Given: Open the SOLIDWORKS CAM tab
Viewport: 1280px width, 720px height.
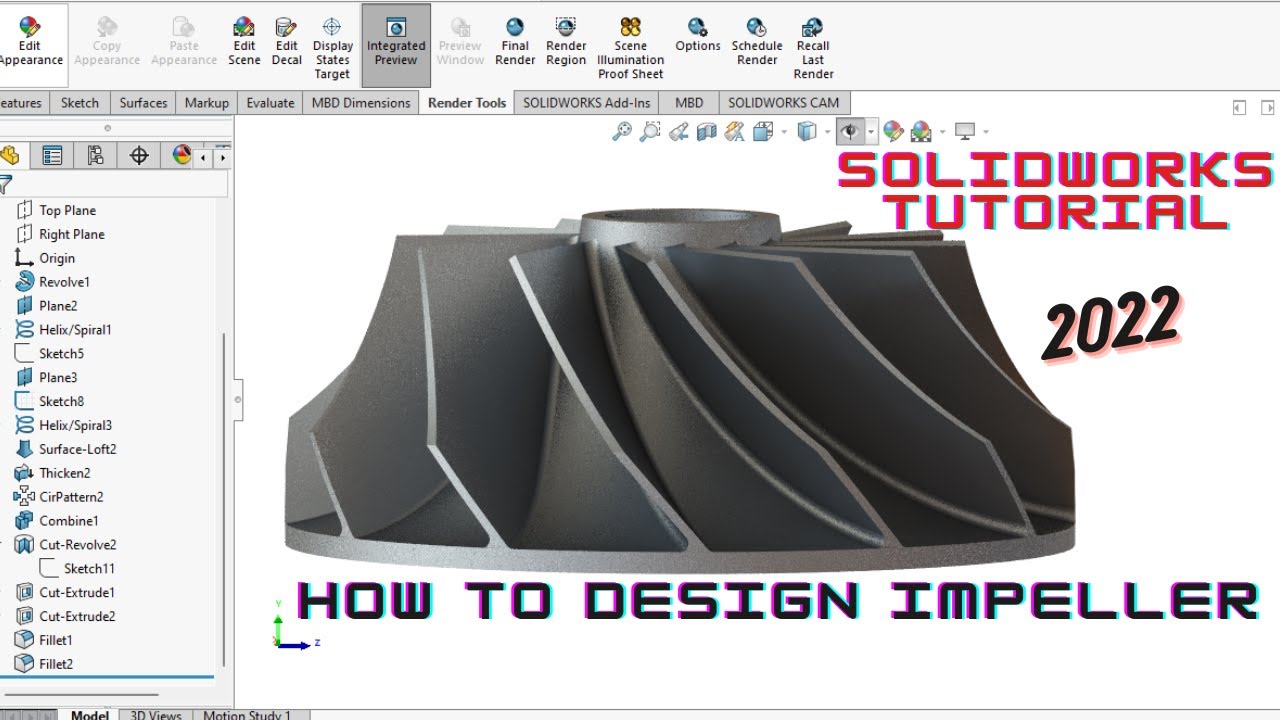Looking at the screenshot, I should (784, 103).
